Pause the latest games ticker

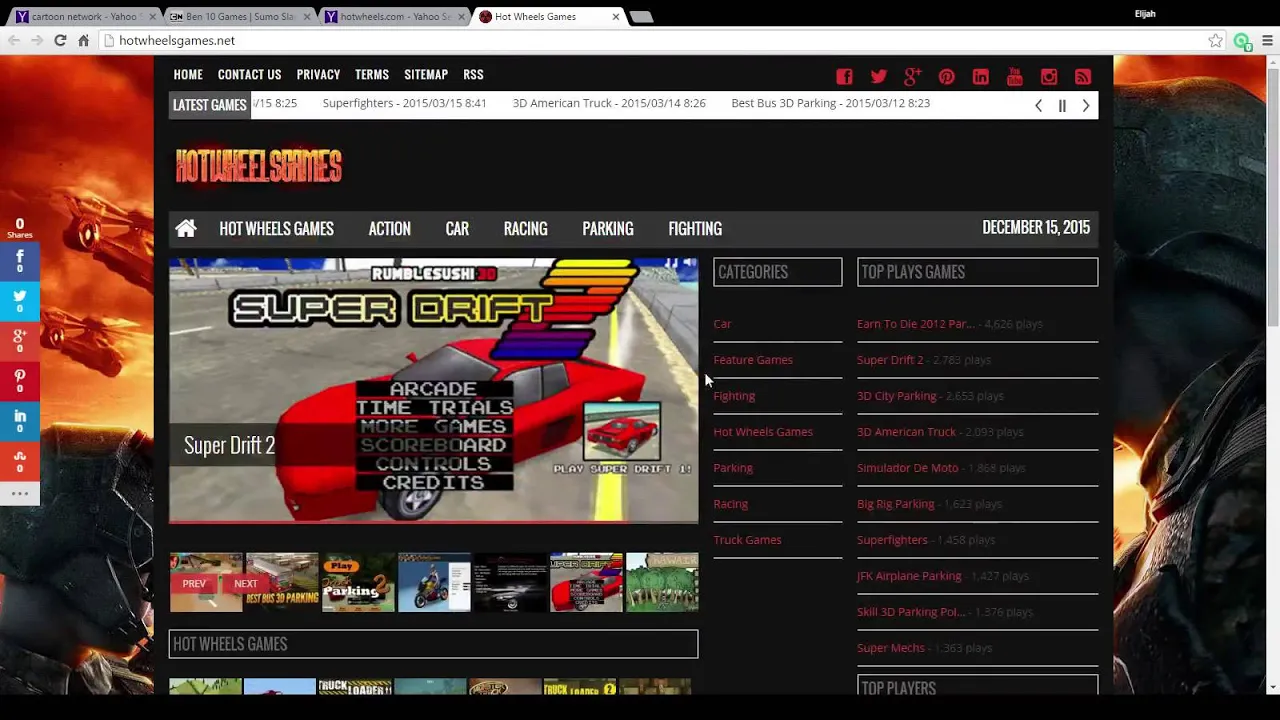point(1062,105)
